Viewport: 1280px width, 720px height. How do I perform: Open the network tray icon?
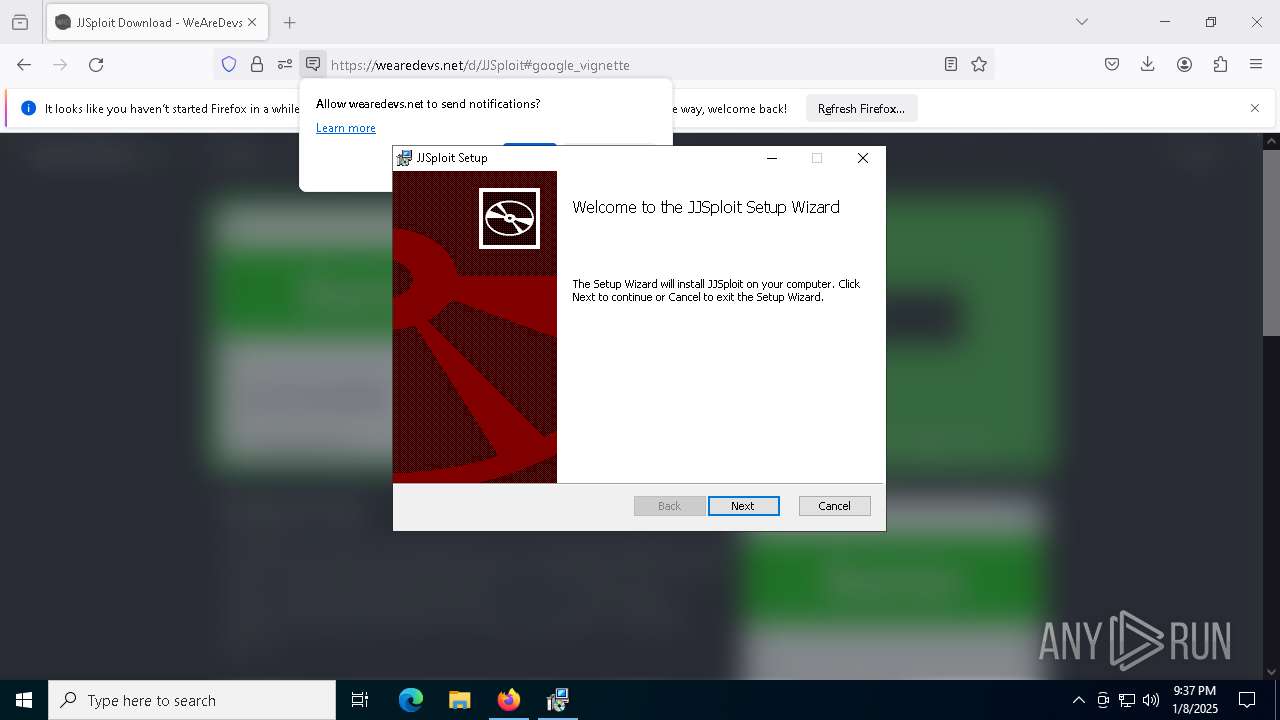(x=1127, y=700)
